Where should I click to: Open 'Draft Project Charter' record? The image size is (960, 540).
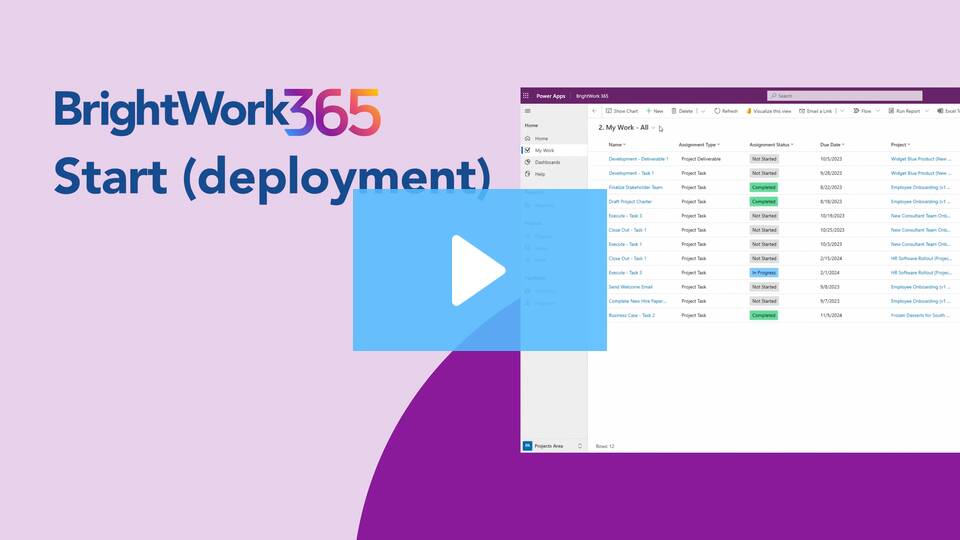coord(630,201)
